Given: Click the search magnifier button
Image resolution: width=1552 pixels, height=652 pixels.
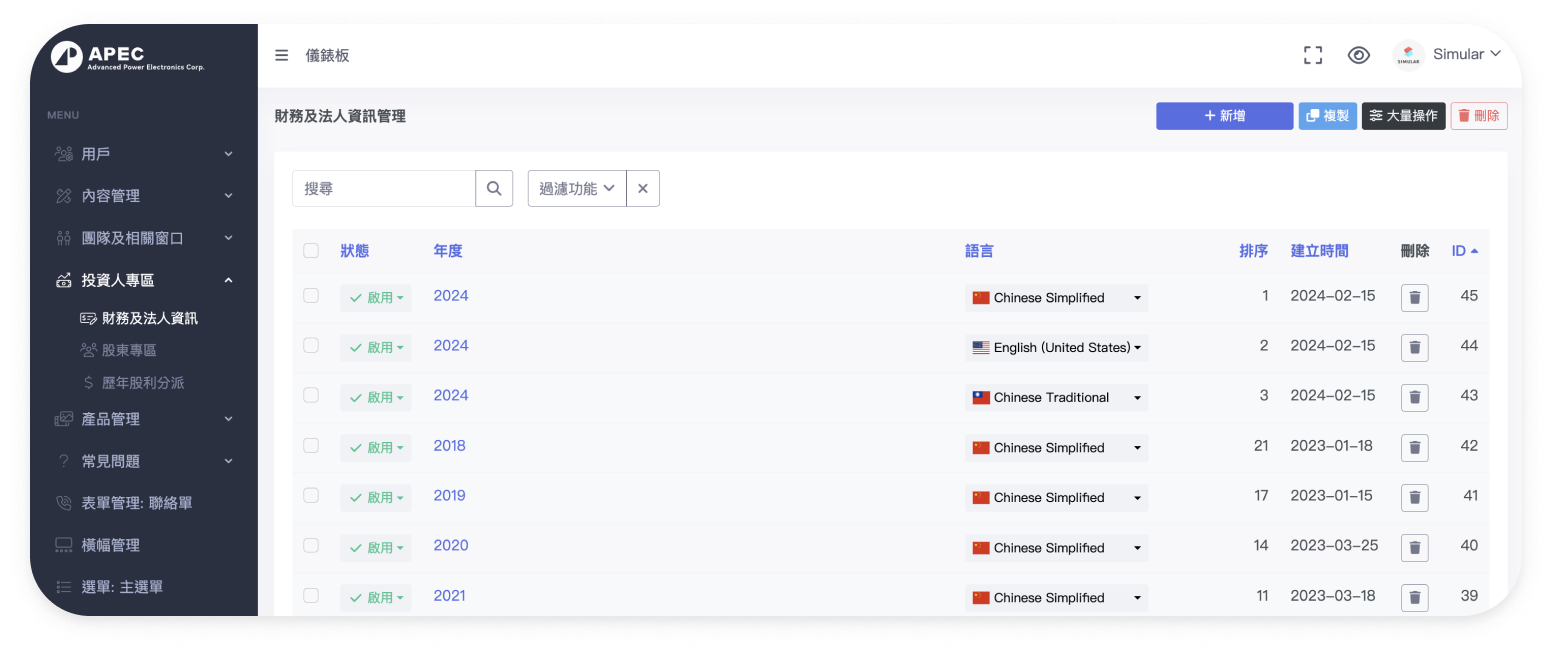Looking at the screenshot, I should click(494, 188).
